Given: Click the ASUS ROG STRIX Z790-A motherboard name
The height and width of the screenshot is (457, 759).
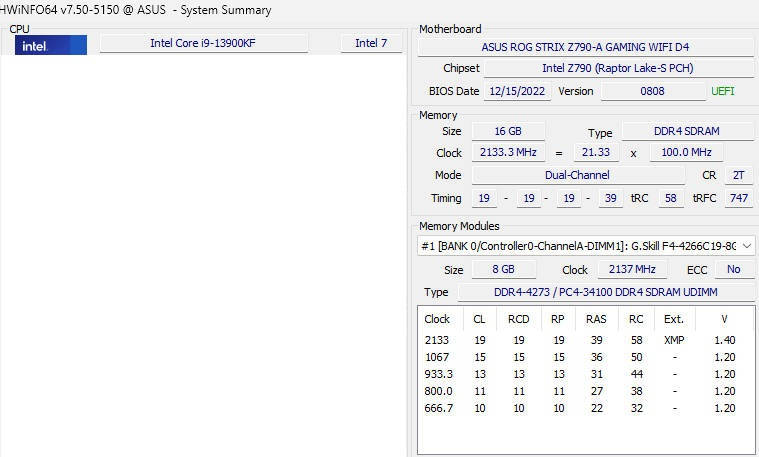Looking at the screenshot, I should click(x=585, y=47).
